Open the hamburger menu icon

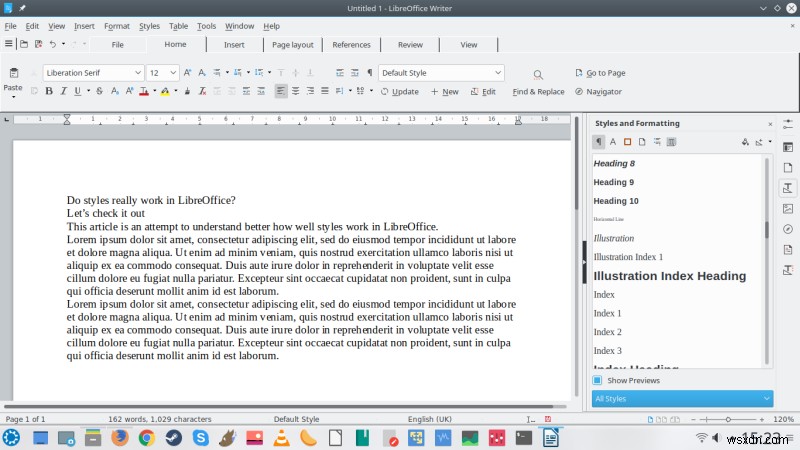point(9,44)
